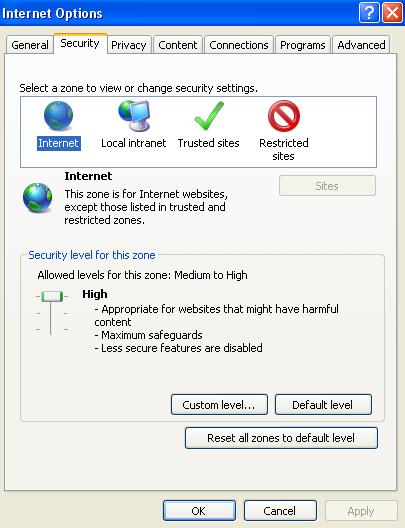The width and height of the screenshot is (405, 528).
Task: Click the security level slider handle
Action: point(52,296)
